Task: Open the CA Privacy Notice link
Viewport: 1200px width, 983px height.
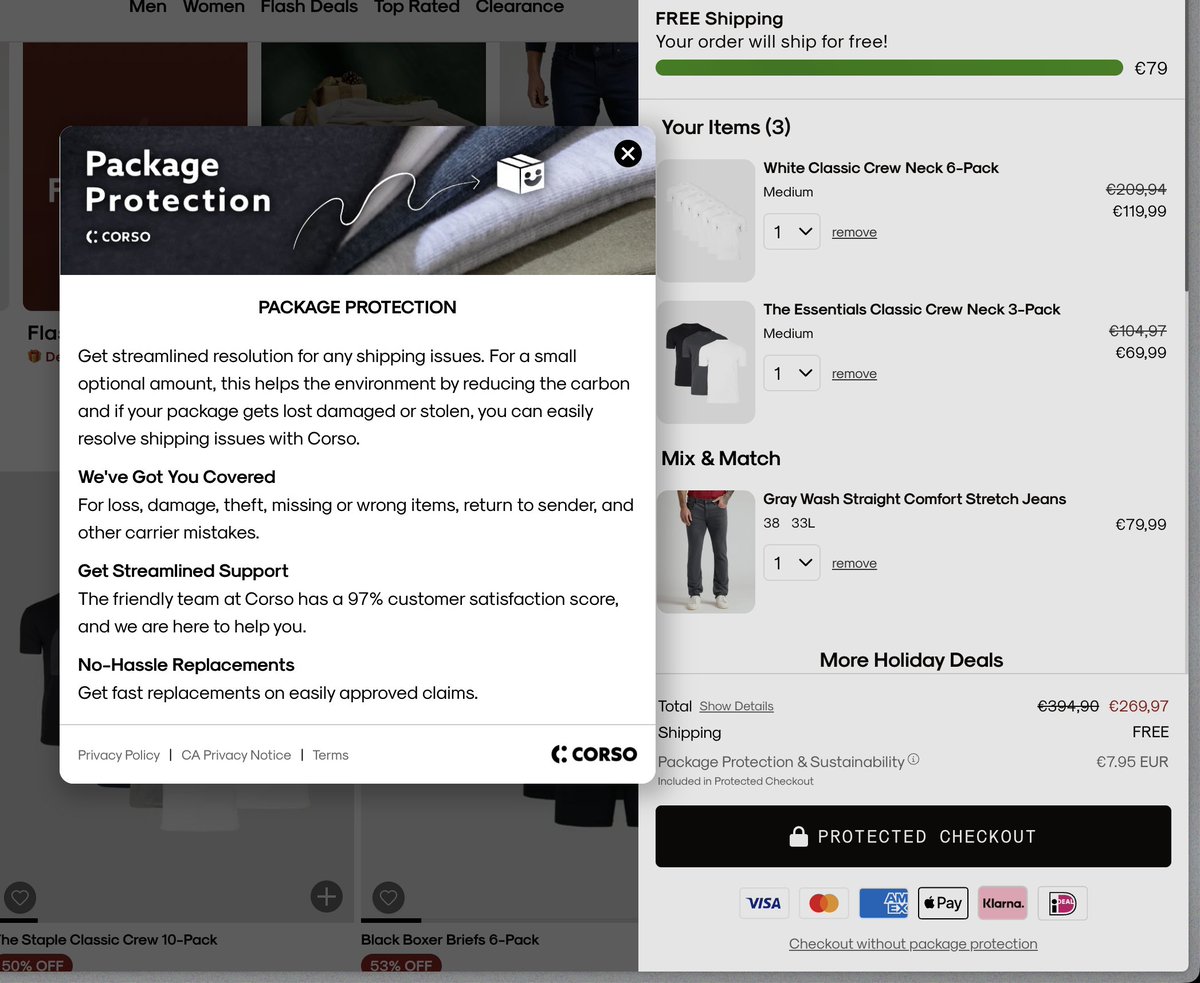Action: tap(236, 755)
